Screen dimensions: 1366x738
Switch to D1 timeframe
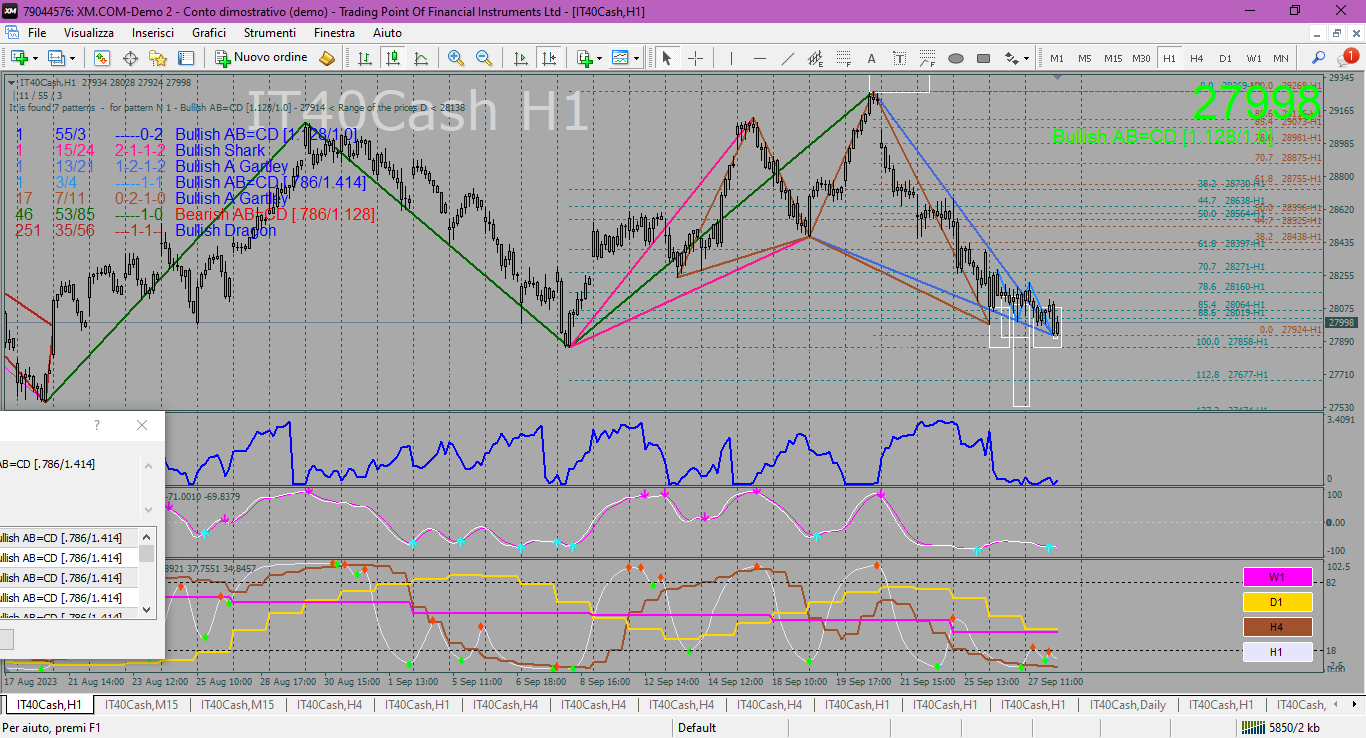[x=1225, y=58]
